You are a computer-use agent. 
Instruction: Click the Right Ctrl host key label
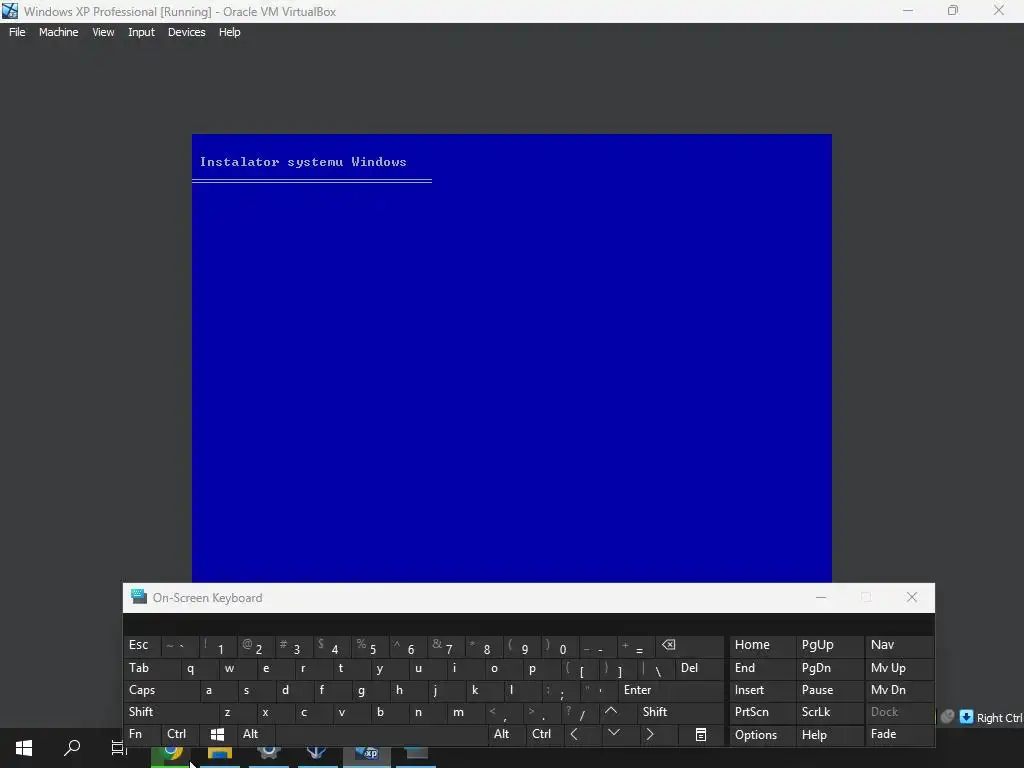click(x=999, y=718)
